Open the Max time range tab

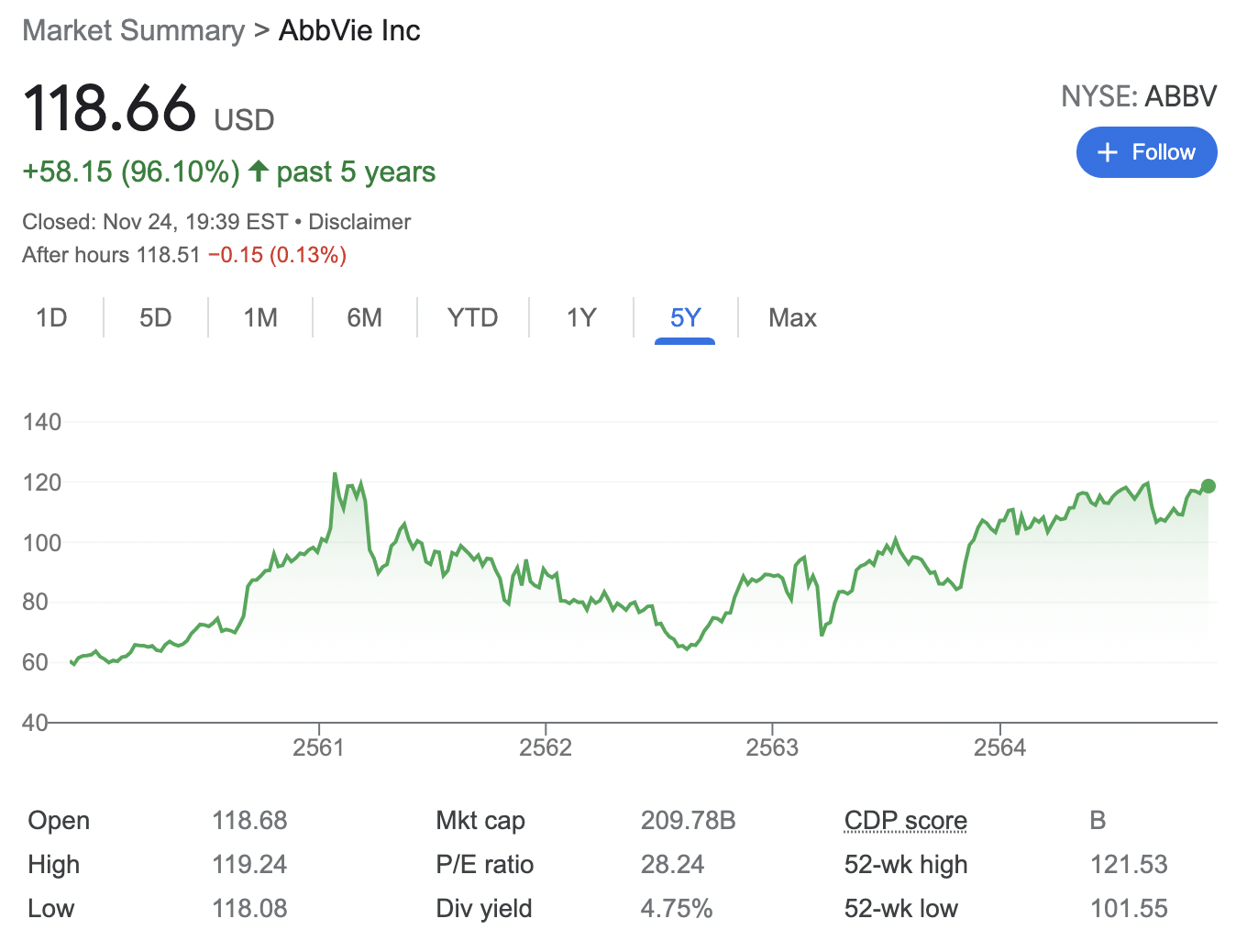pos(793,317)
